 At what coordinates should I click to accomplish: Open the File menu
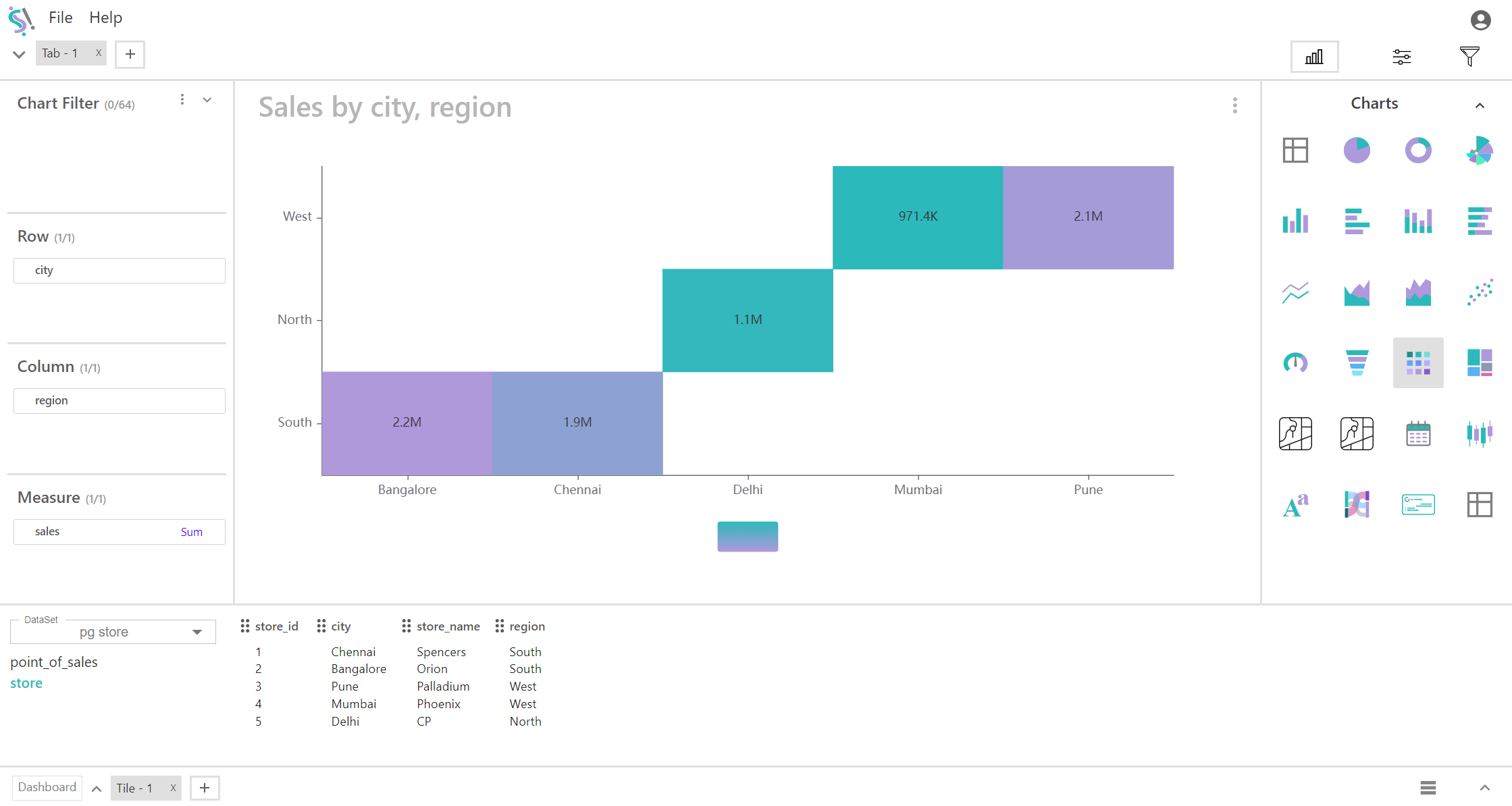coord(60,18)
